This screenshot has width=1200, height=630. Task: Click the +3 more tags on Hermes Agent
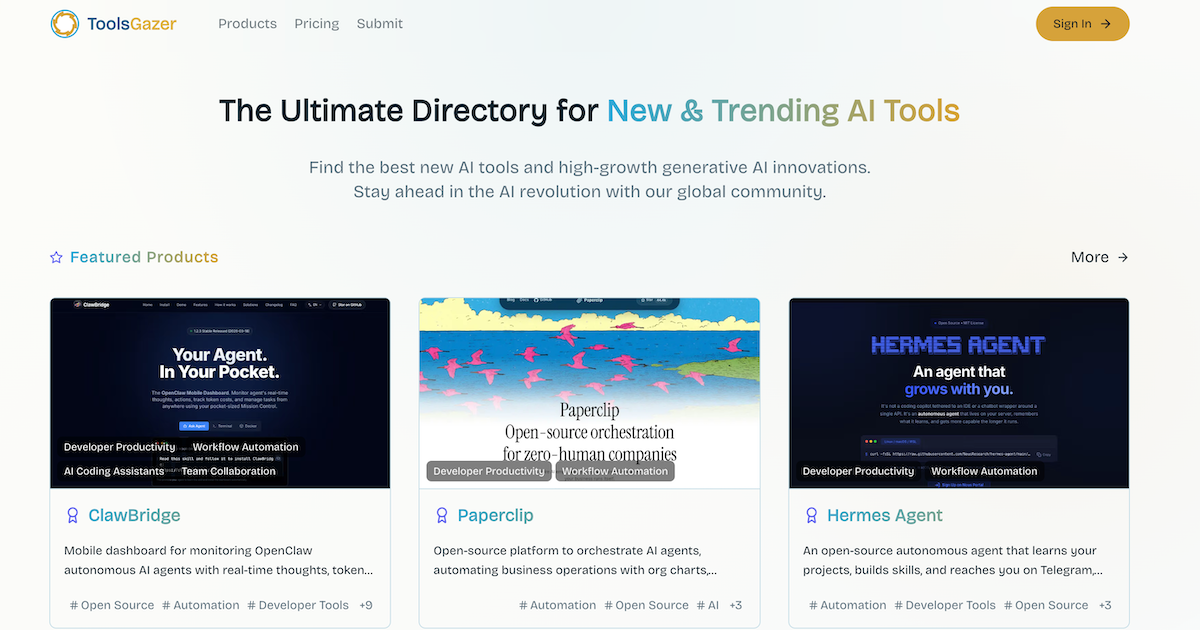1105,605
